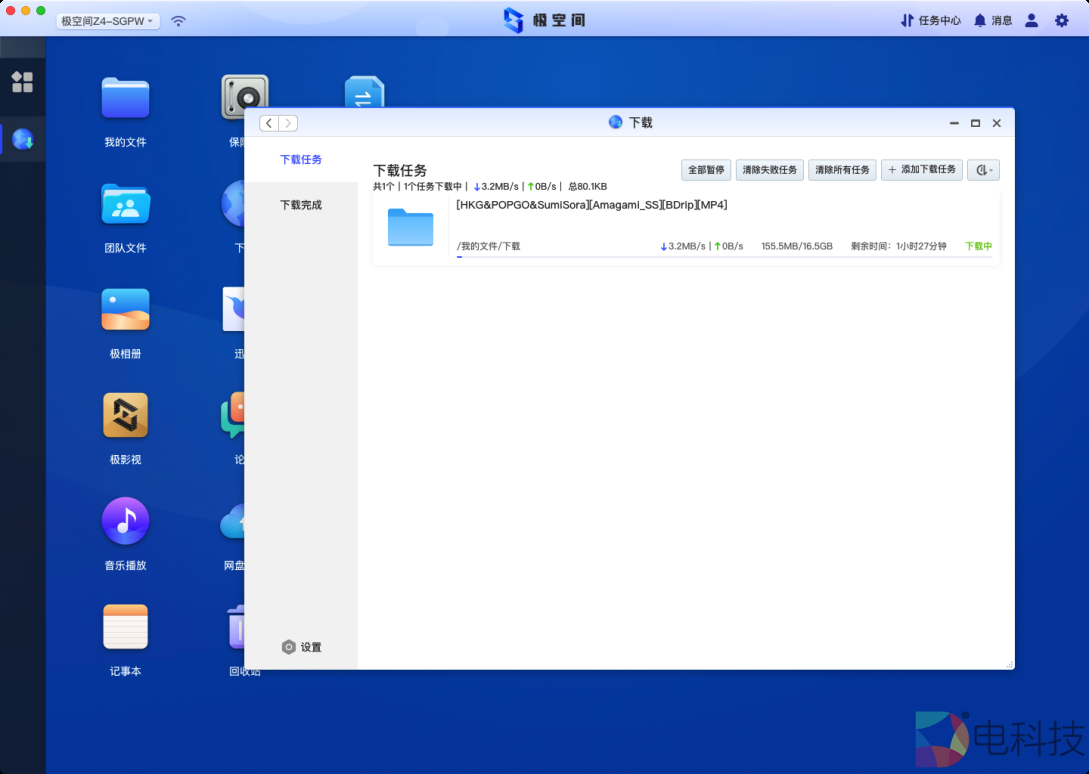The width and height of the screenshot is (1089, 774).
Task: Open the speed limit dropdown in toolbar
Action: click(x=982, y=170)
